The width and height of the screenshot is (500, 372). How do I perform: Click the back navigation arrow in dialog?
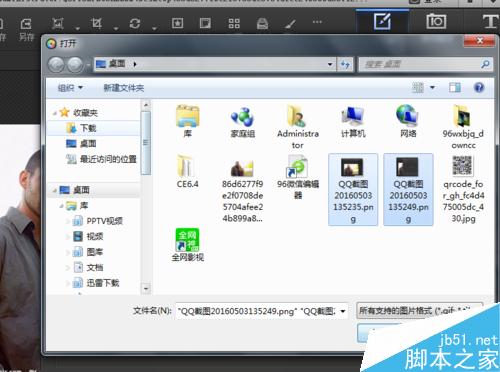click(x=56, y=65)
